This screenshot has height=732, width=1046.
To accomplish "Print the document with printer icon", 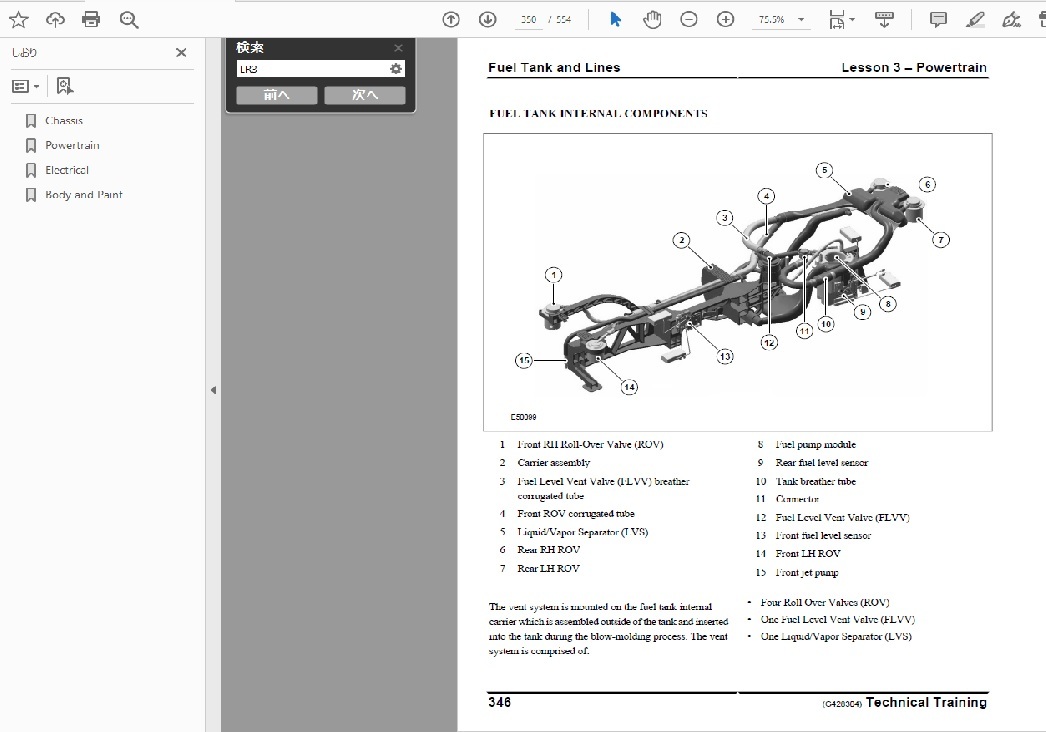I will [x=91, y=19].
